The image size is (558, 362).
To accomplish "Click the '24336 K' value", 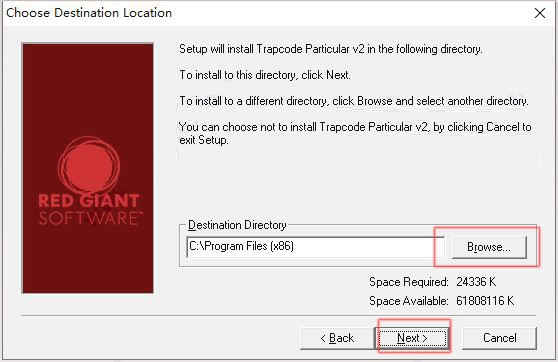I will [476, 282].
